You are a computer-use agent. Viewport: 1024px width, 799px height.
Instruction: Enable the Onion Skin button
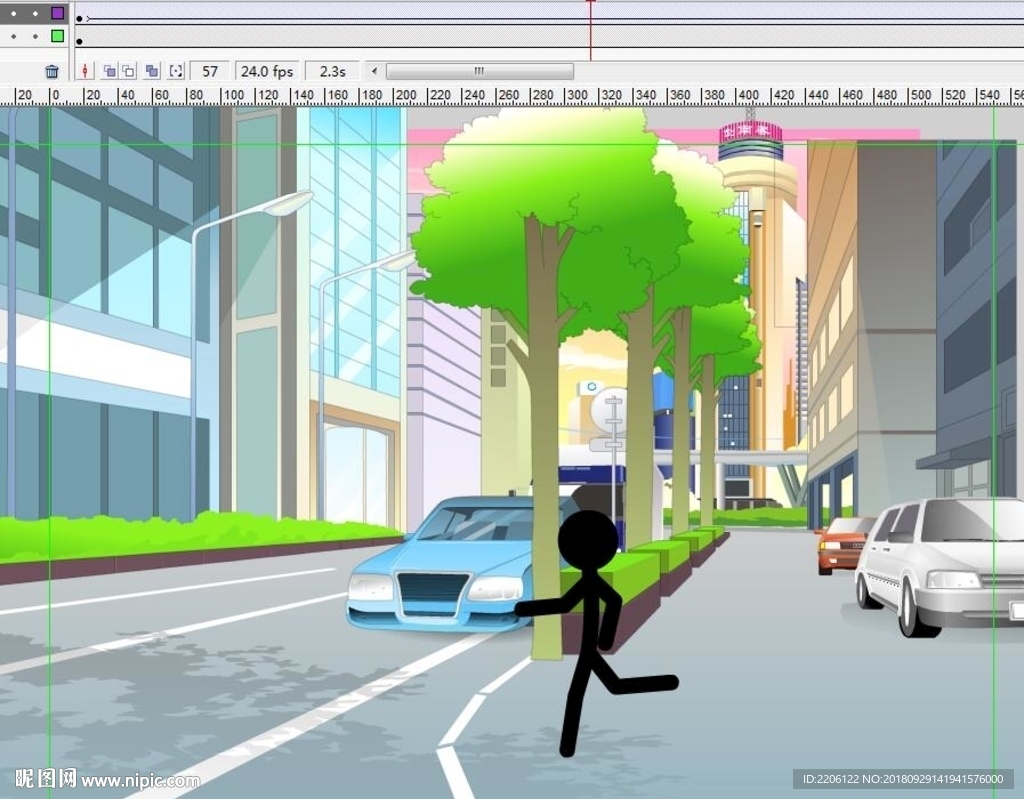109,71
